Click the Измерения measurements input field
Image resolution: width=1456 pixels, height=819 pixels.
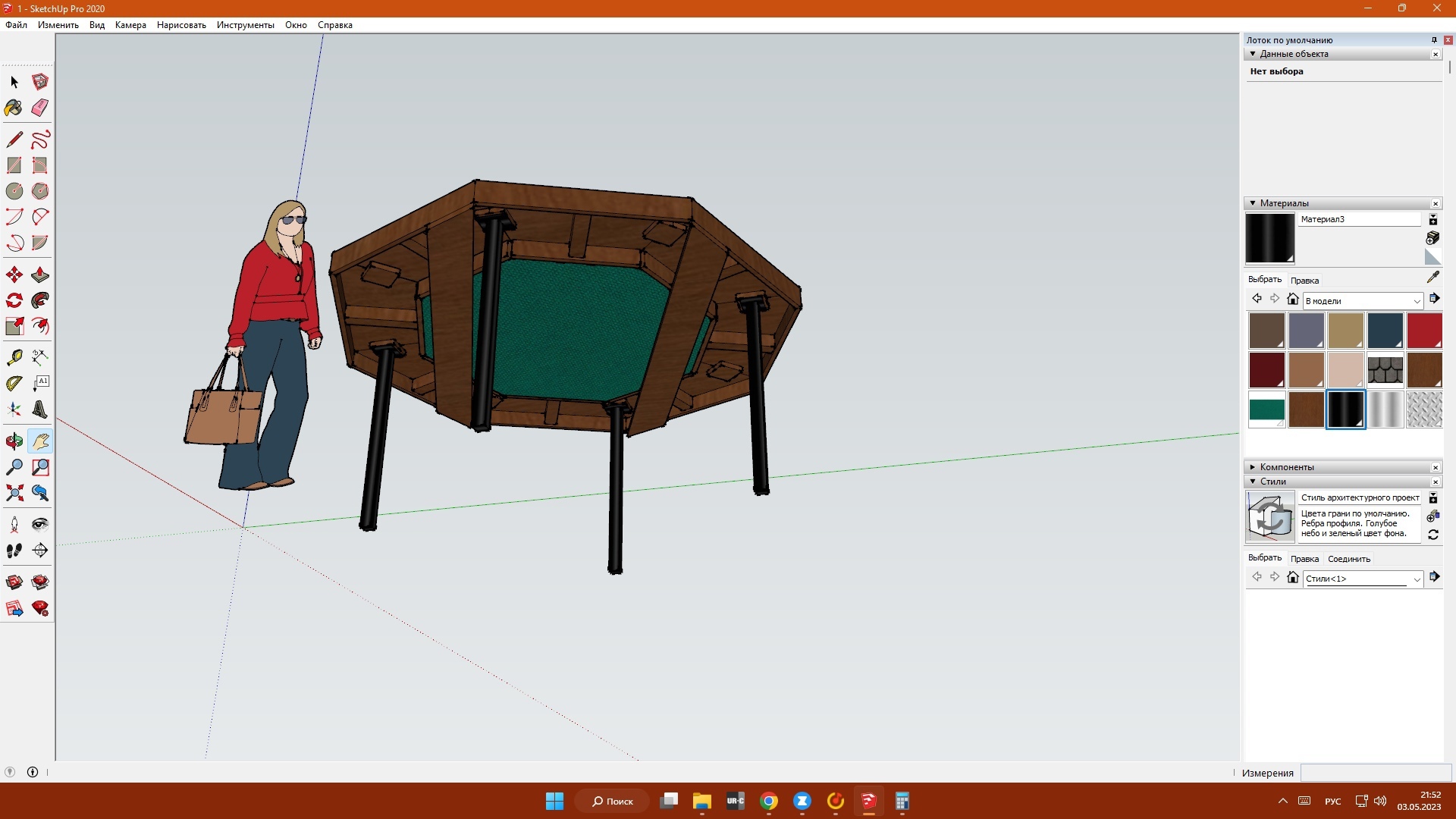click(x=1375, y=773)
